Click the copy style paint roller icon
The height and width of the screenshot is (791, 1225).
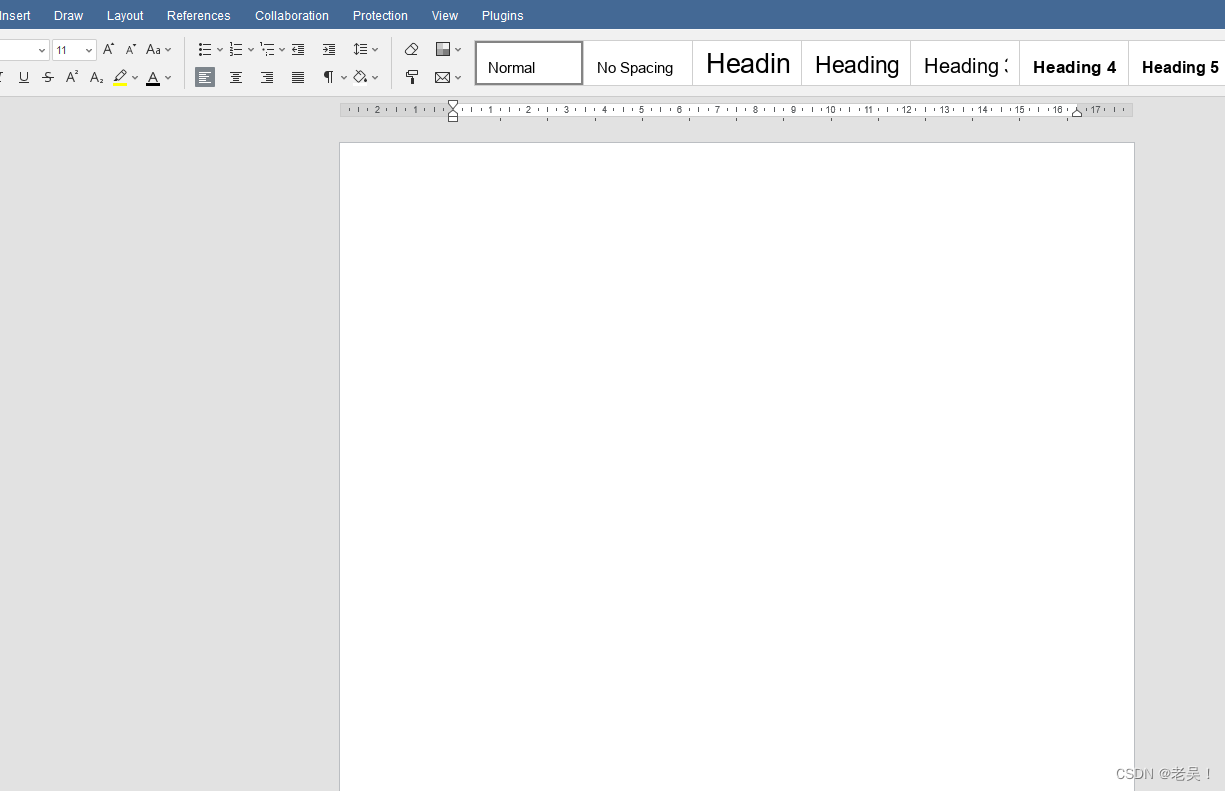click(411, 77)
